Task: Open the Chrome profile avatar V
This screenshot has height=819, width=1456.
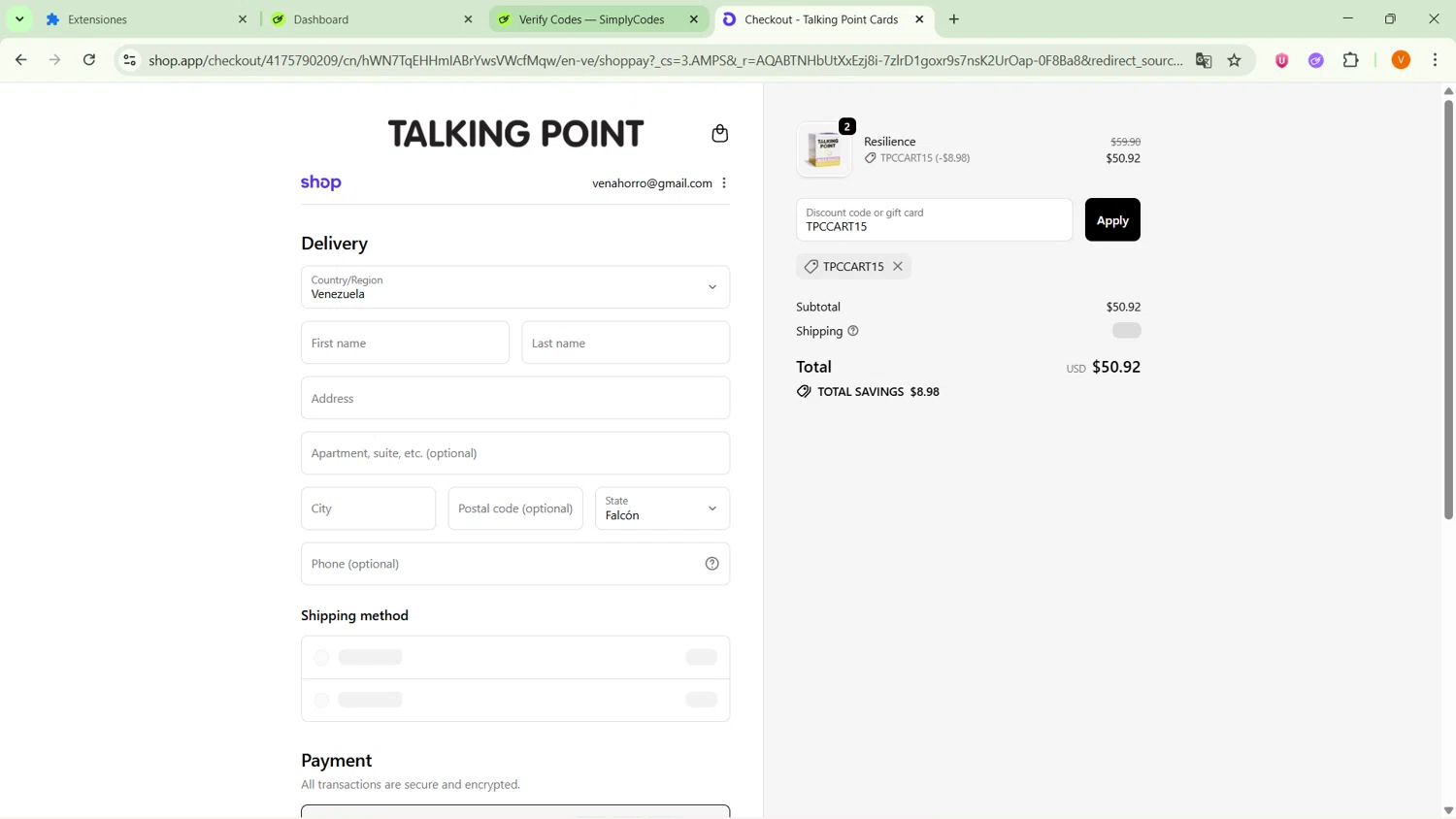Action: tap(1401, 60)
